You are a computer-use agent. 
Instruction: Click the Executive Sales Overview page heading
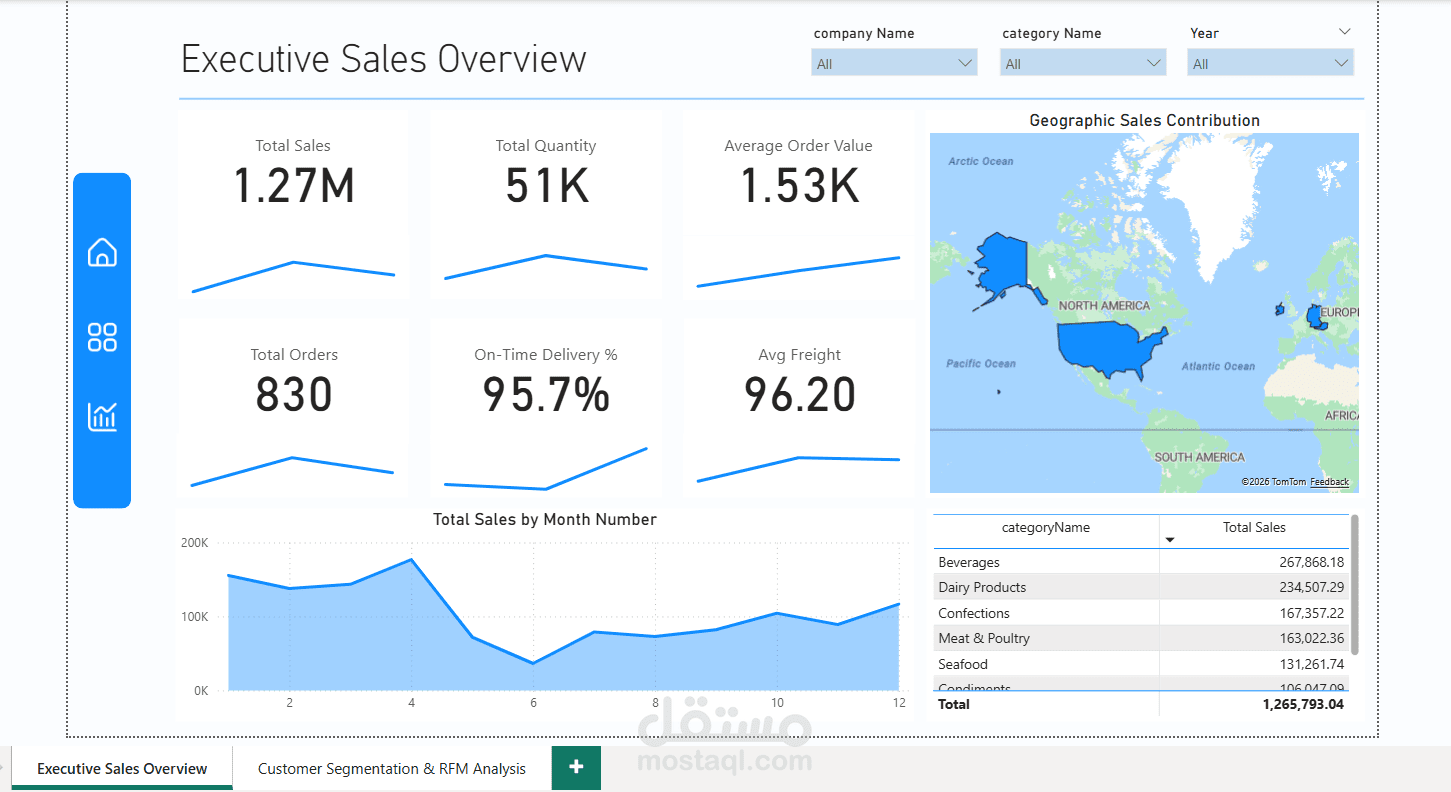pos(383,59)
